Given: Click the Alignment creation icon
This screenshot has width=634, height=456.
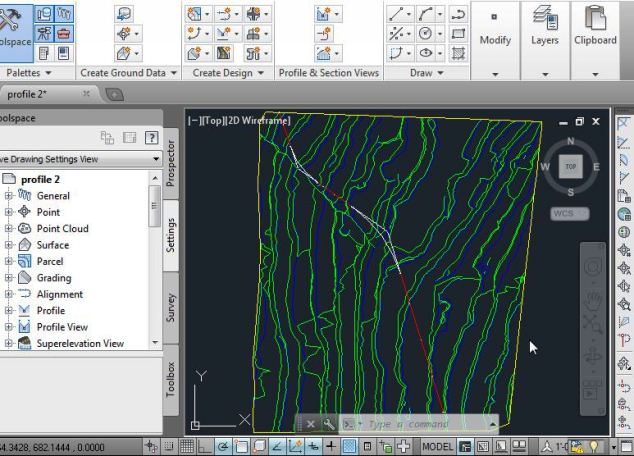Looking at the screenshot, I should [x=224, y=14].
